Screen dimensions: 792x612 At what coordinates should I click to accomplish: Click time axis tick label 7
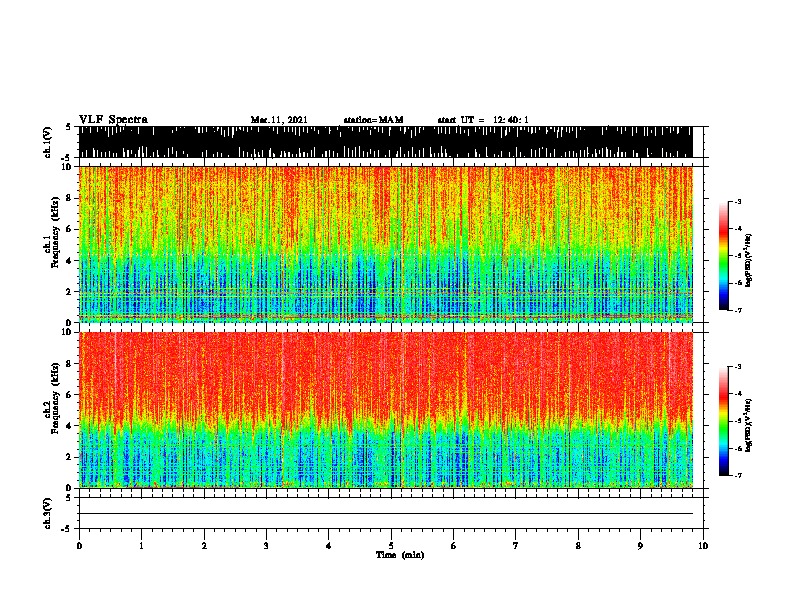tap(516, 546)
